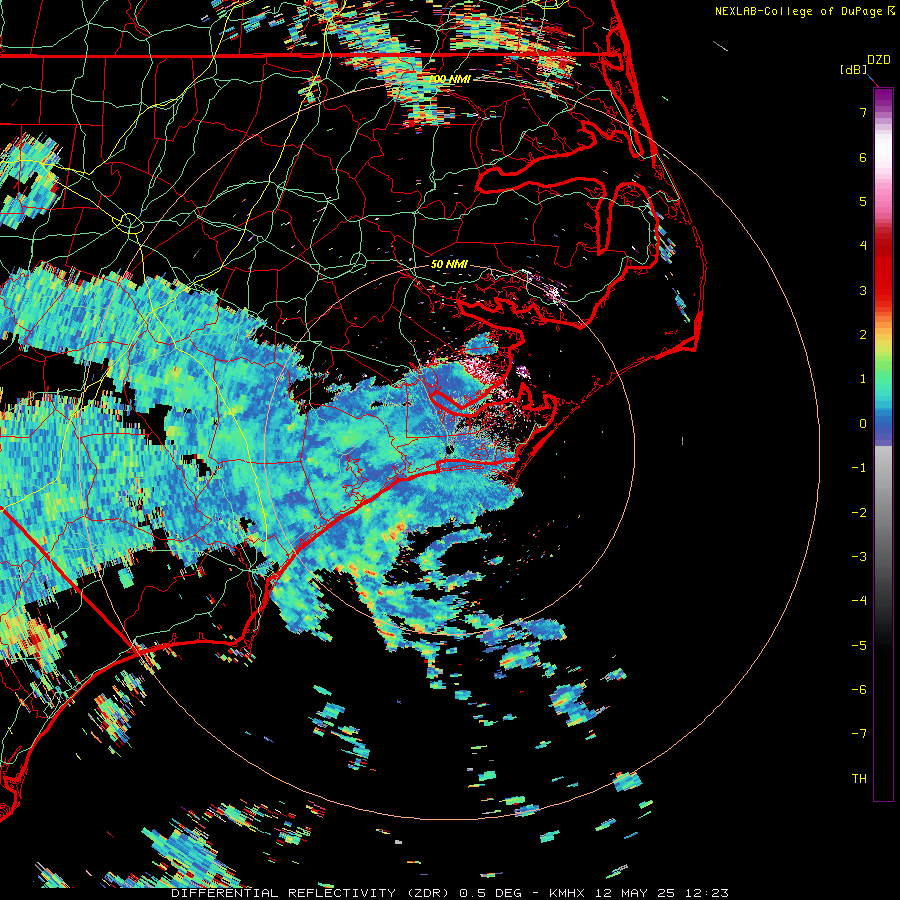Click the 0.5 DEG elevation text
Screen dimensions: 900x900
(490, 893)
